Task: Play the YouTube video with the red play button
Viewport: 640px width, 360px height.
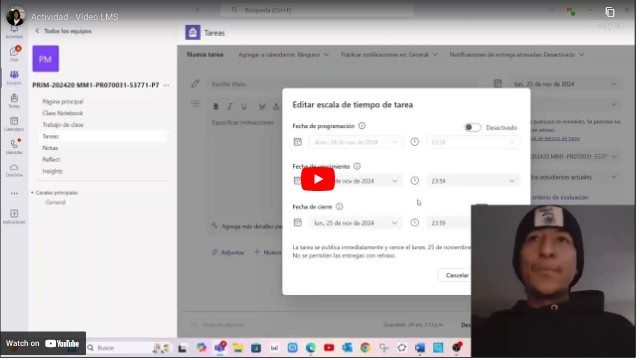Action: point(318,179)
